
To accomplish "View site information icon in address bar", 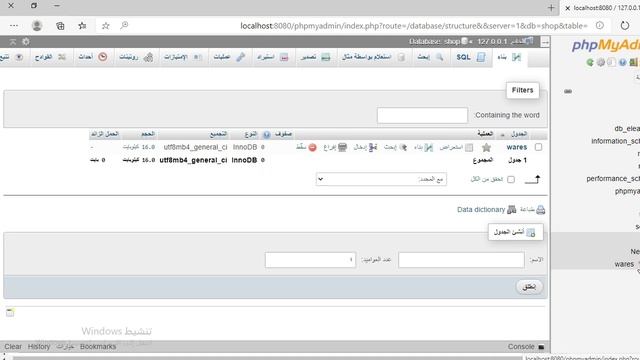I will point(600,26).
